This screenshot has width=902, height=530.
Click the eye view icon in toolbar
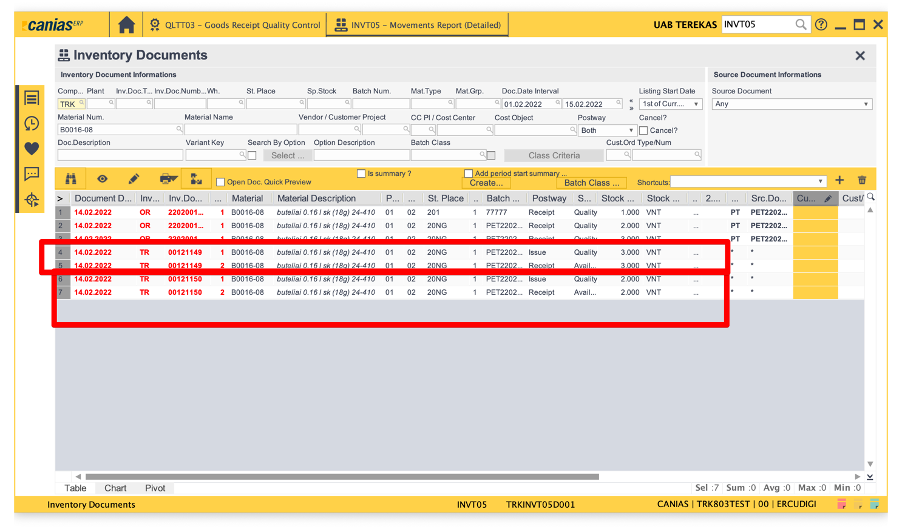(102, 179)
